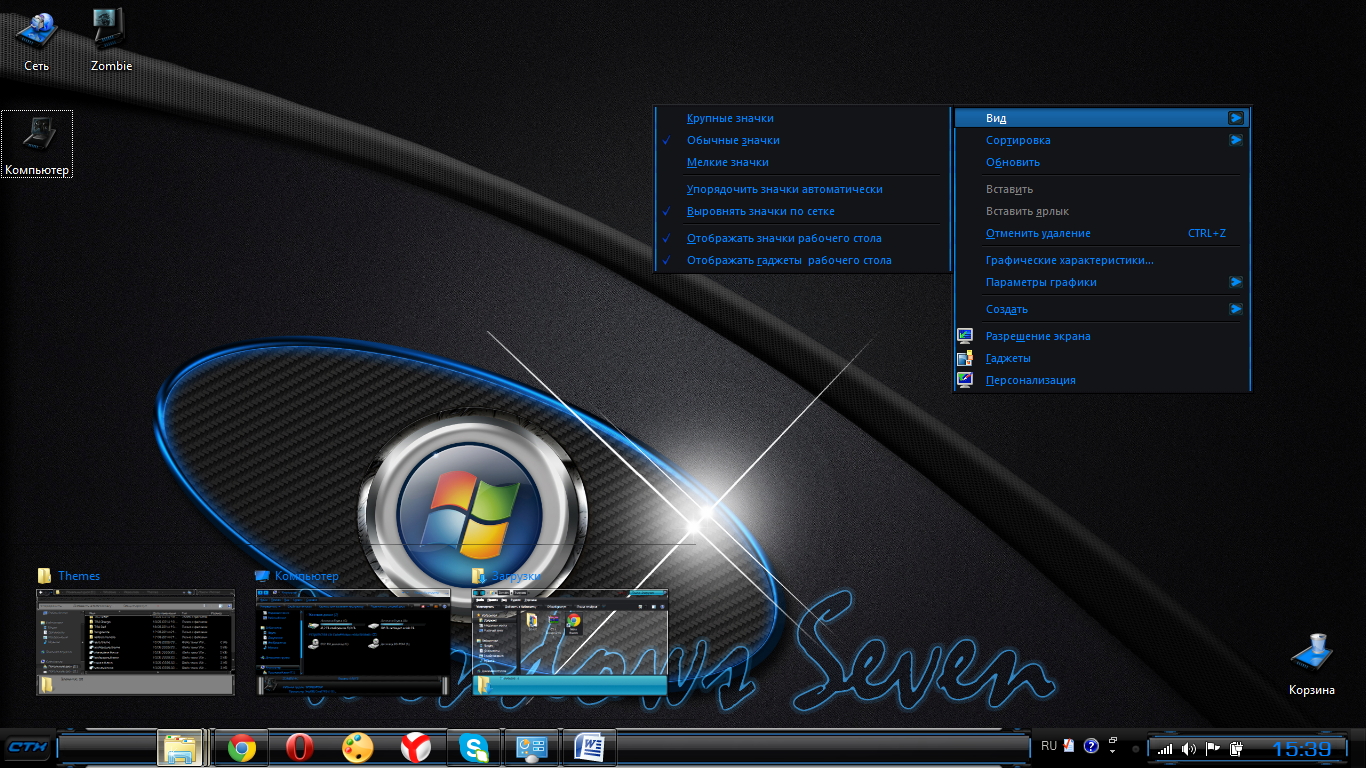Open Google Chrome from the taskbar
1366x768 pixels.
point(241,748)
